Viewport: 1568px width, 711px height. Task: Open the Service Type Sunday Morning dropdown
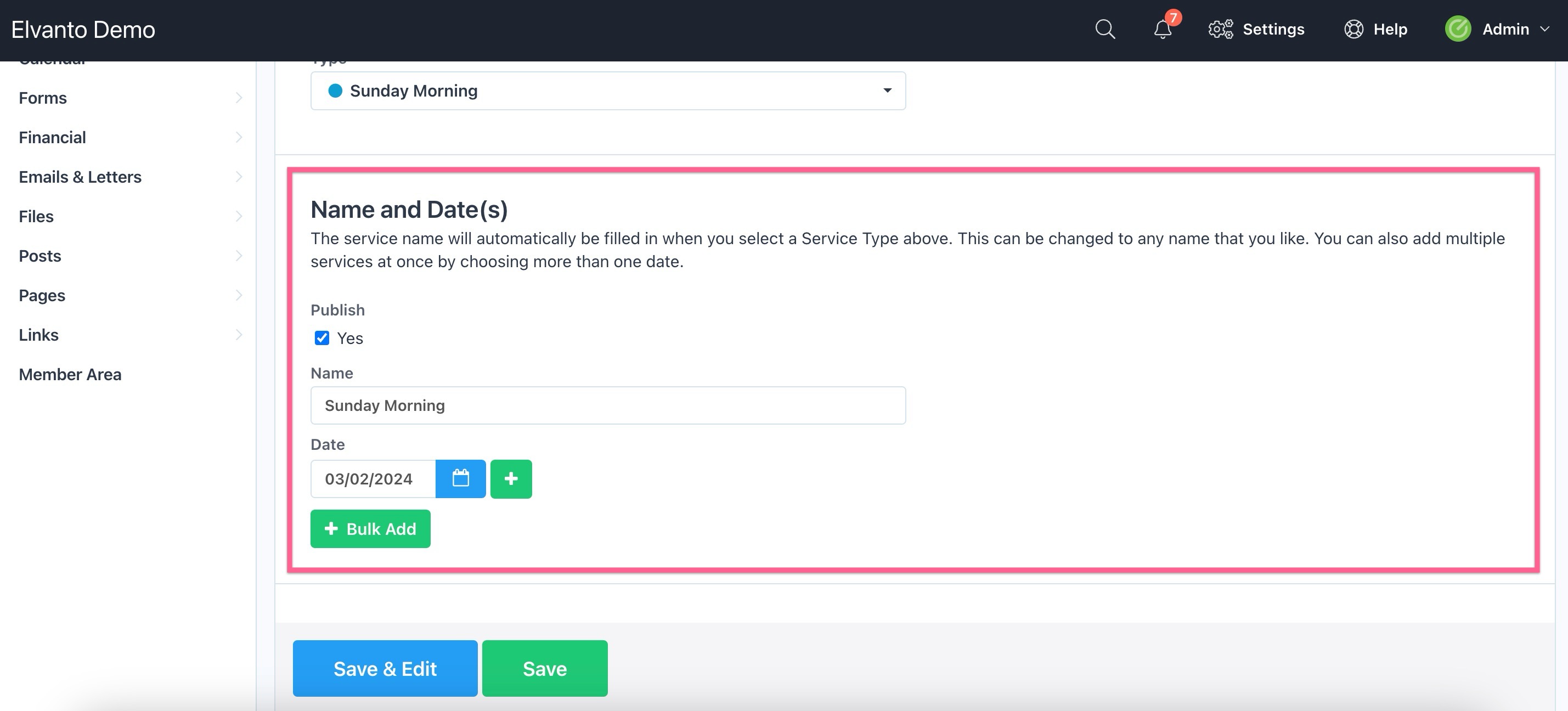[608, 91]
